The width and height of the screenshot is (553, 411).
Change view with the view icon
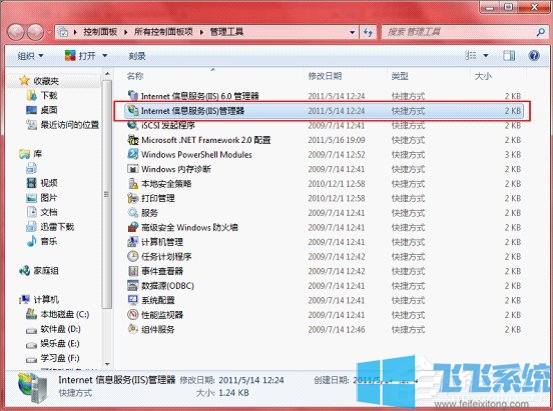(471, 56)
